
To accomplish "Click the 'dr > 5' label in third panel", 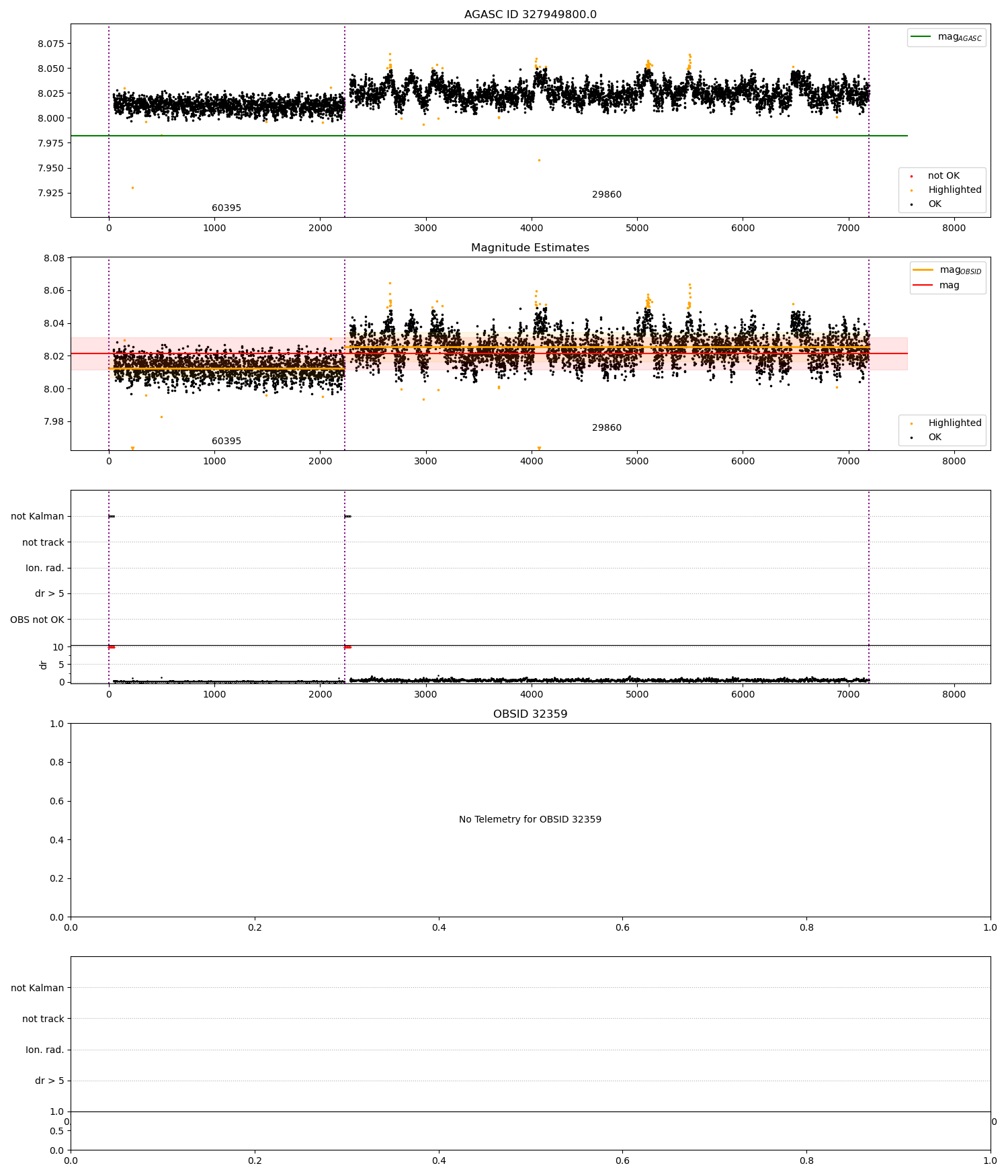I will point(50,594).
